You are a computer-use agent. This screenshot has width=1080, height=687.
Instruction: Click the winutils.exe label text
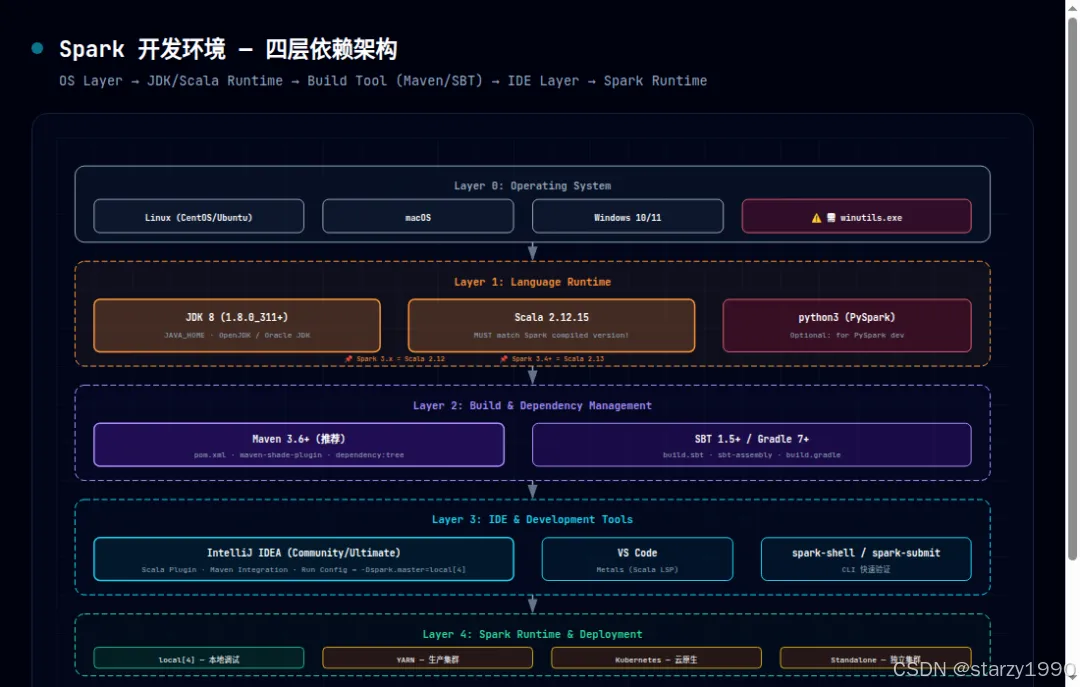pyautogui.click(x=871, y=218)
